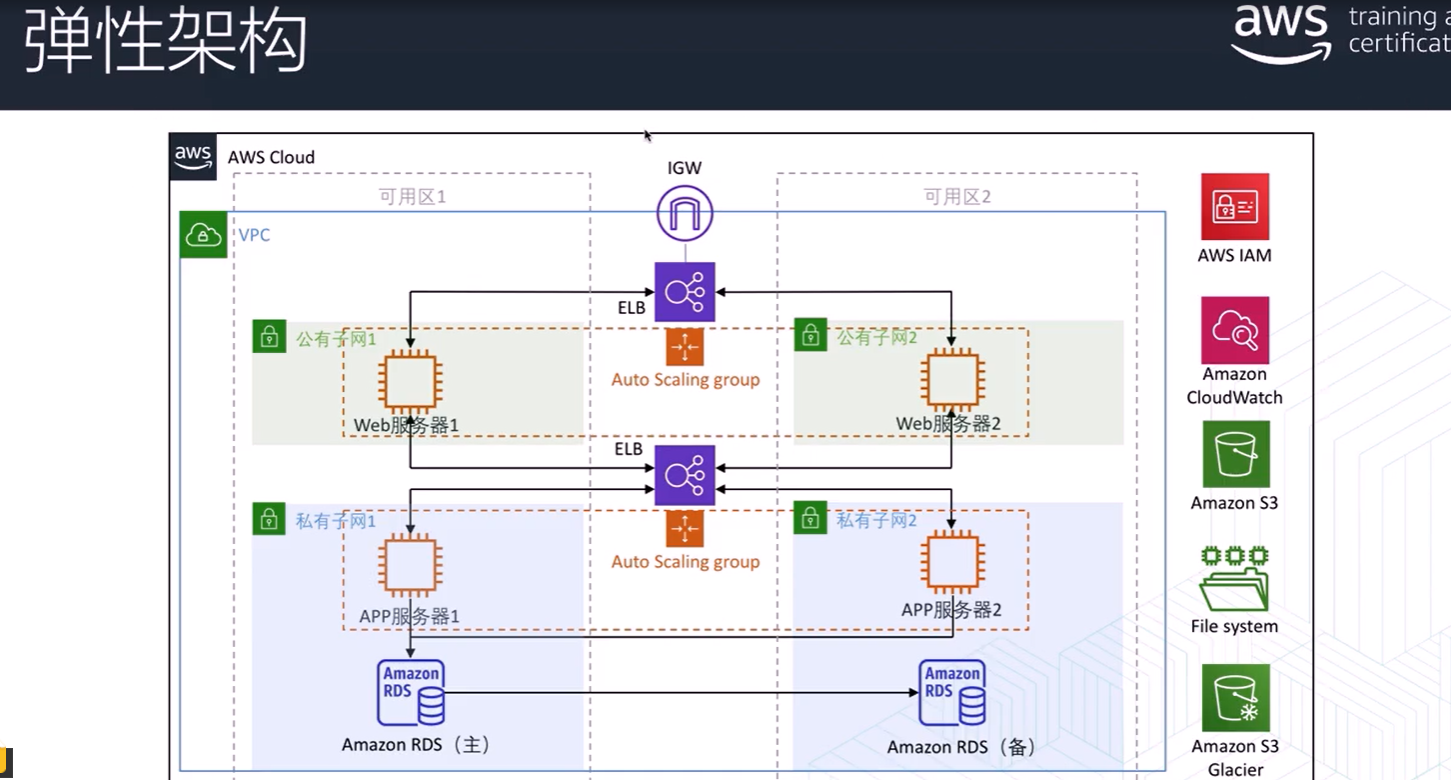The height and width of the screenshot is (780, 1451).
Task: Click the 弹性架构 slide title
Action: pos(166,43)
